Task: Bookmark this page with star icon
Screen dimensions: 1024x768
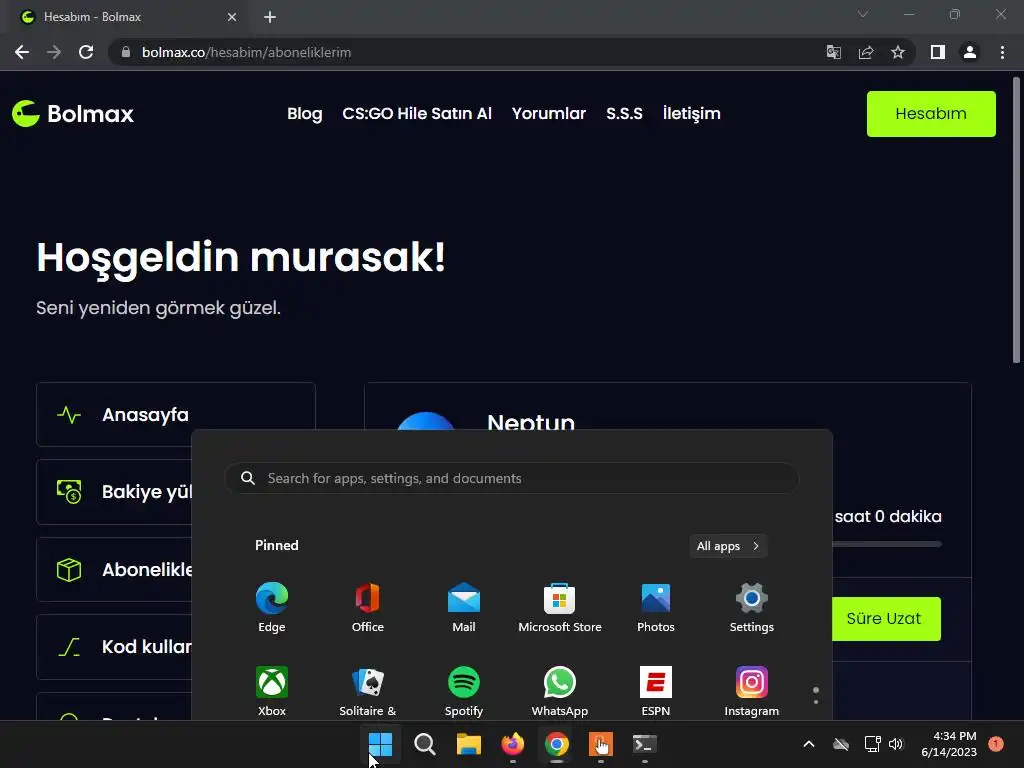Action: click(898, 52)
